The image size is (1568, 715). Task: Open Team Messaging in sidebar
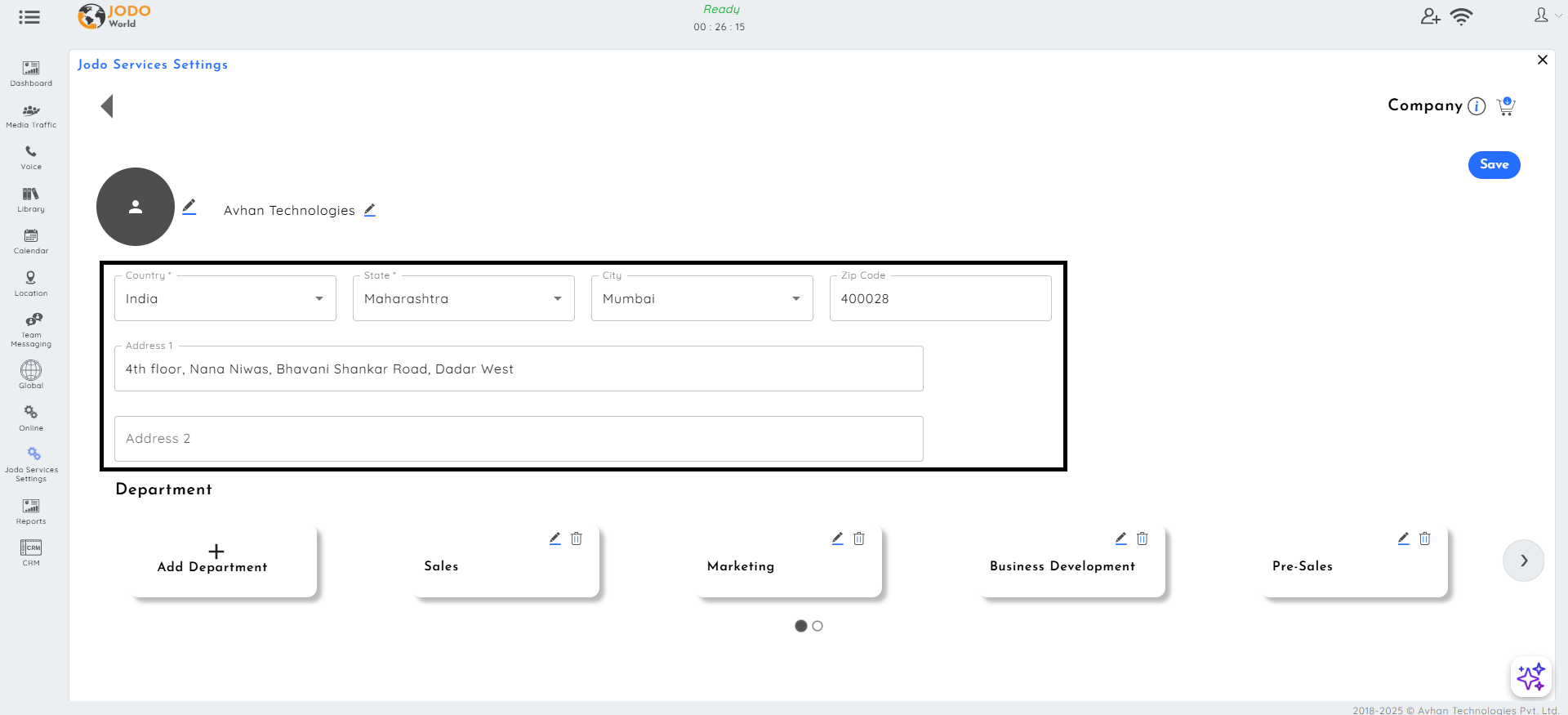pyautogui.click(x=31, y=329)
